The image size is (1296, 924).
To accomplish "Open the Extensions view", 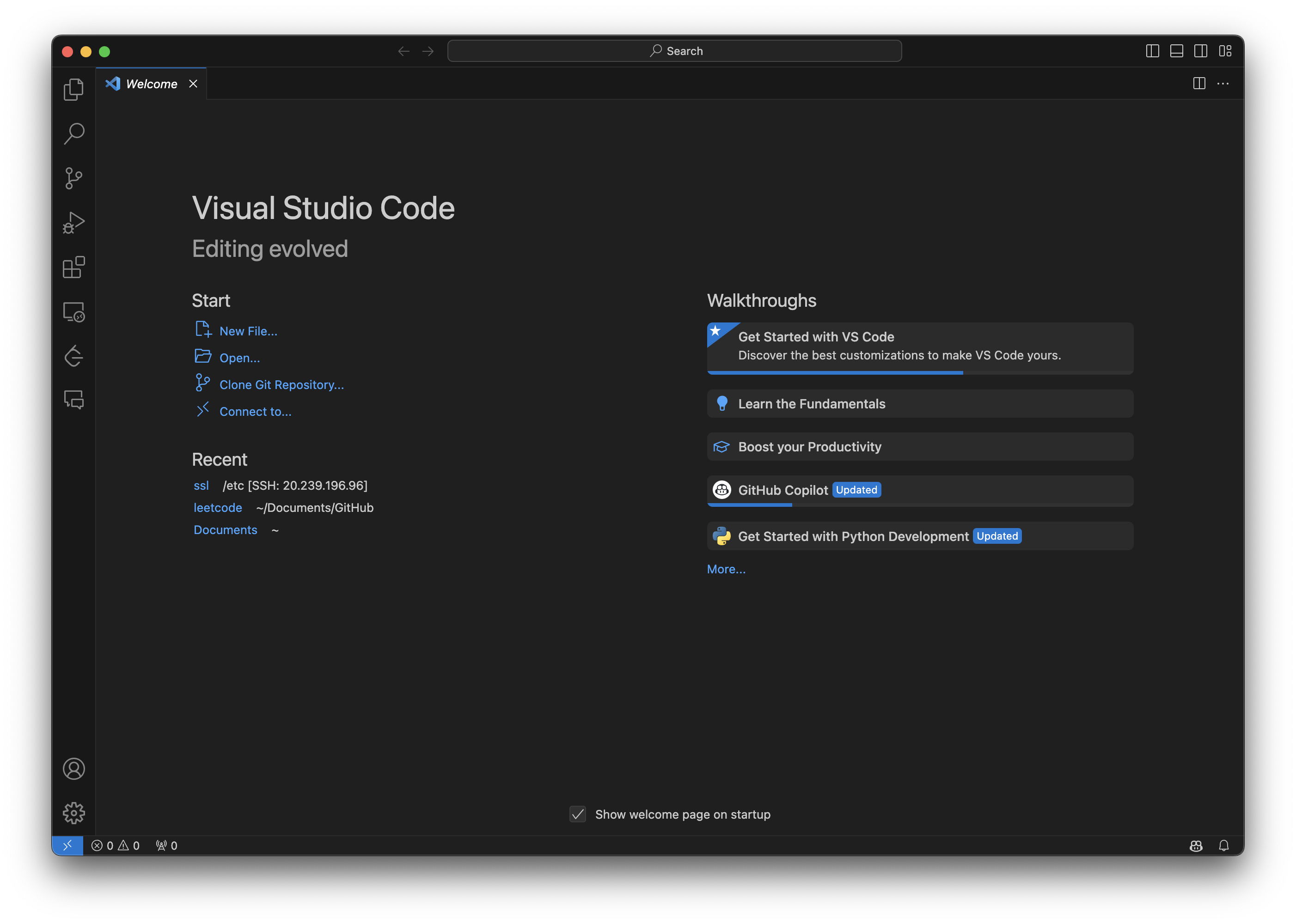I will click(73, 267).
